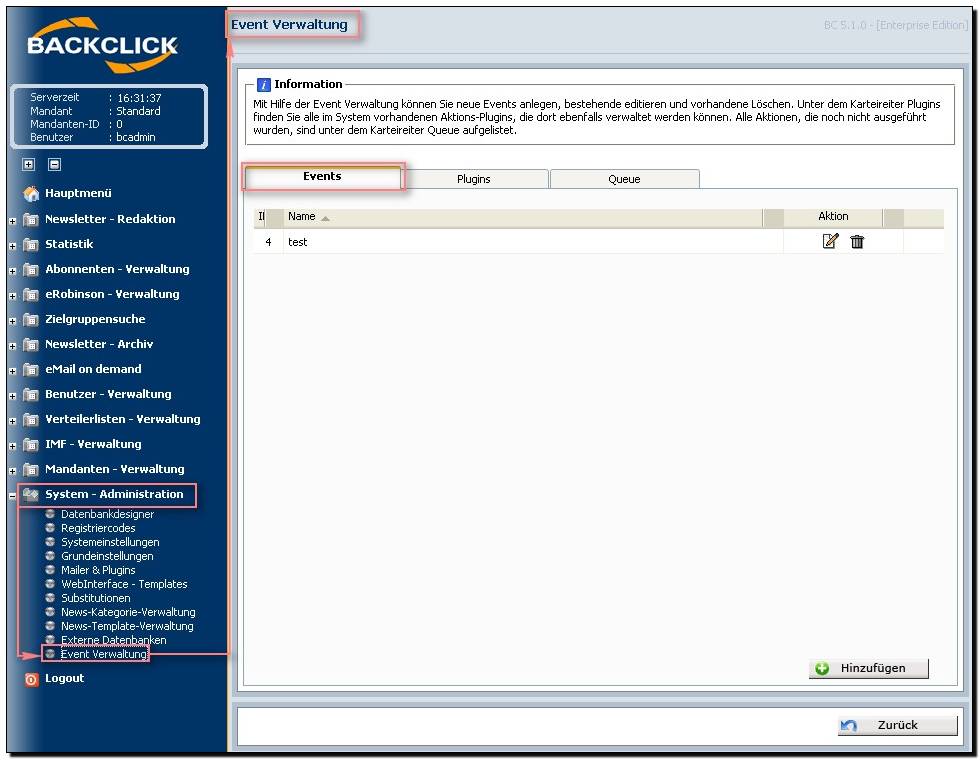Click the trash icon to delete test event
Viewport: 980px width, 760px height.
pyautogui.click(x=857, y=241)
